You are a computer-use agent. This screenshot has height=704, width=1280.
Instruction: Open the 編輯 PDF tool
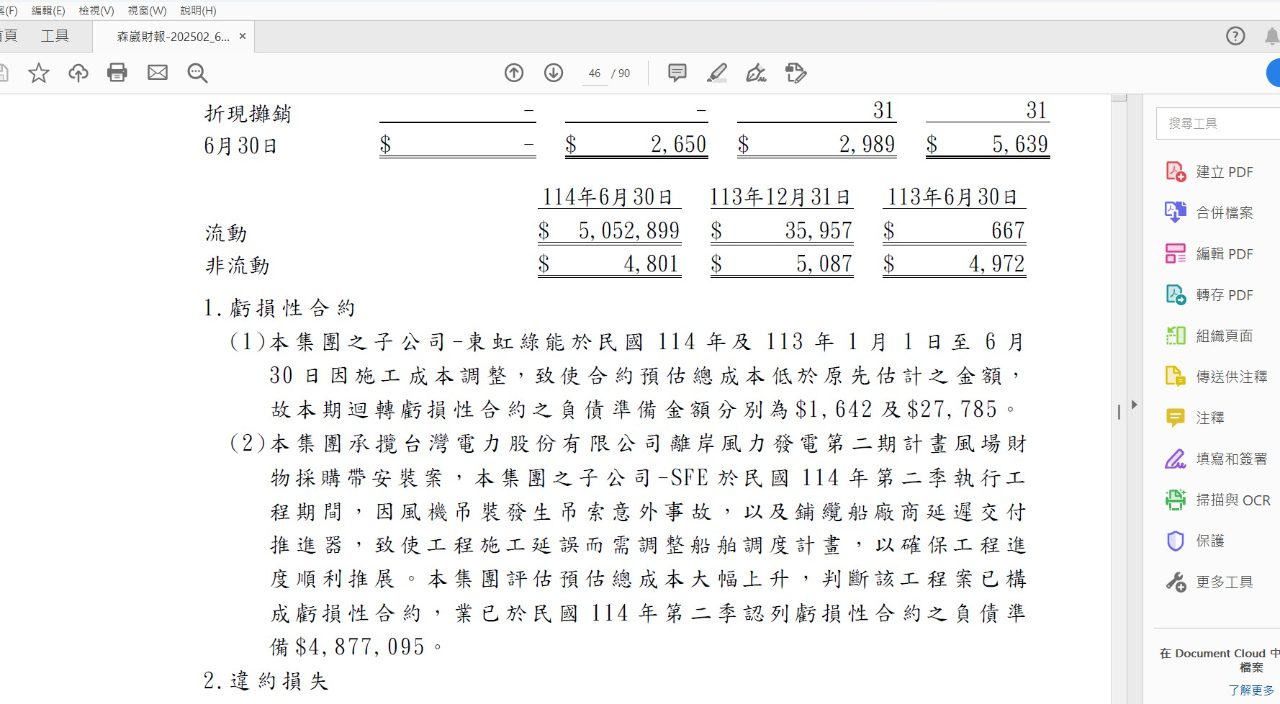pyautogui.click(x=1211, y=254)
